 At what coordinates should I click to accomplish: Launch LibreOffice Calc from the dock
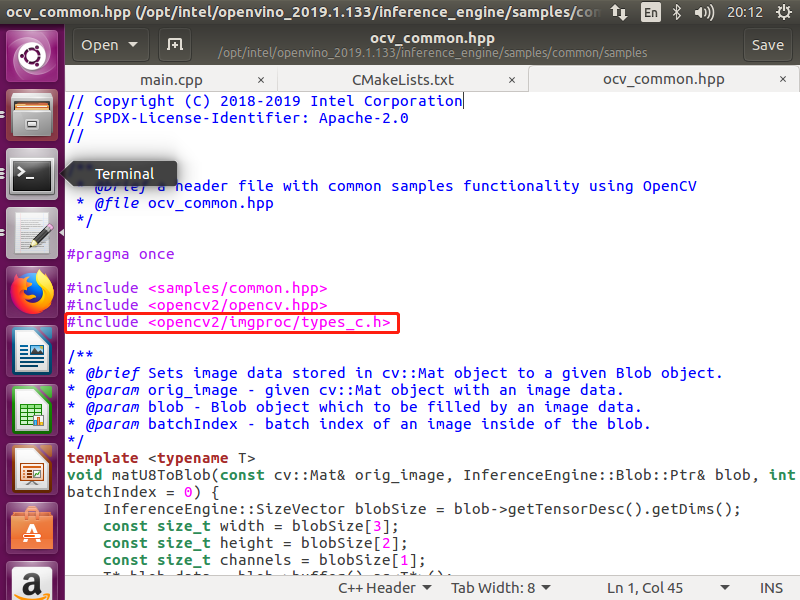pos(30,408)
